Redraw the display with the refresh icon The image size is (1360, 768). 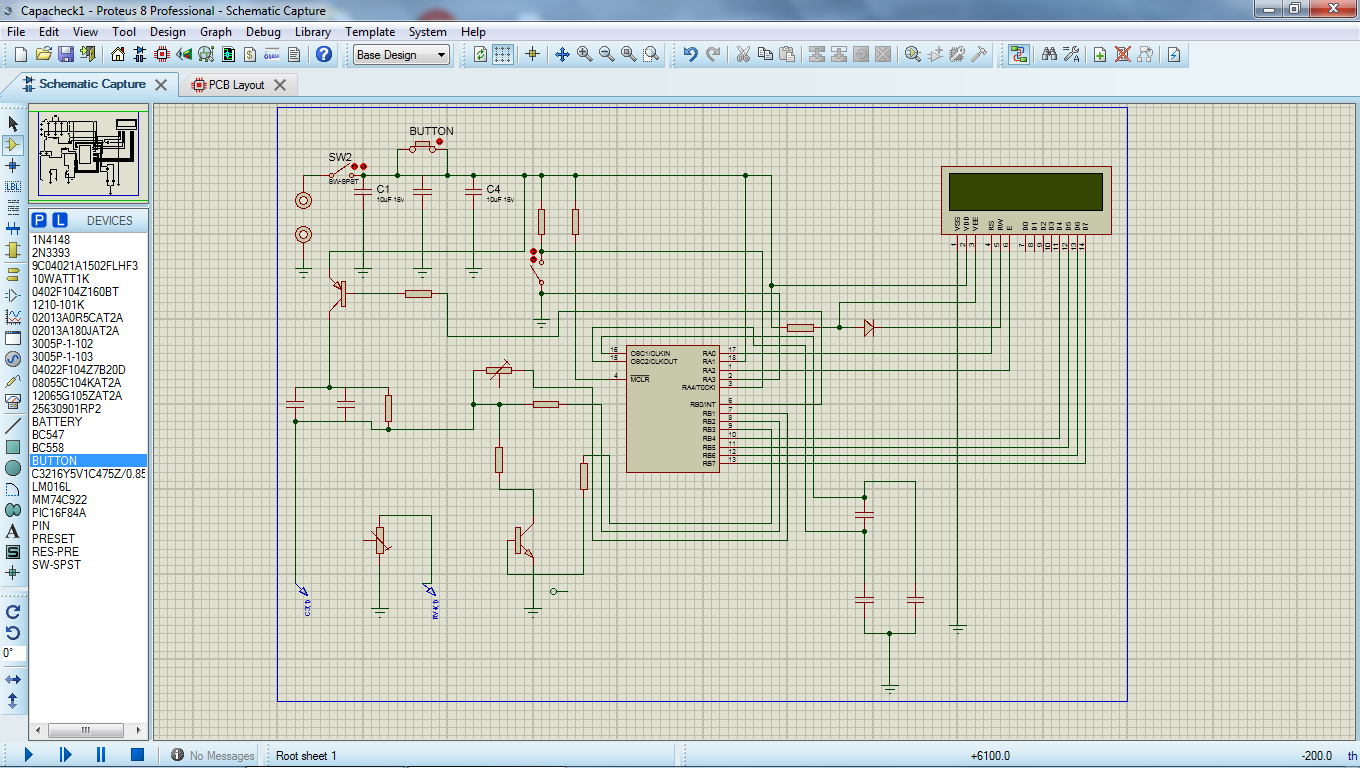[481, 54]
